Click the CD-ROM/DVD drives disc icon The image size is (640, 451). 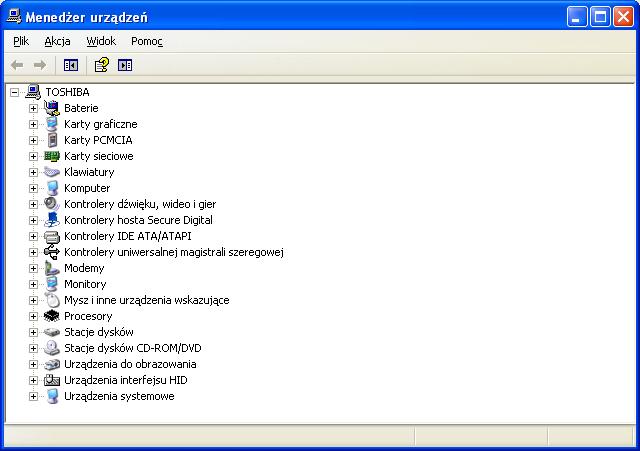click(x=52, y=348)
